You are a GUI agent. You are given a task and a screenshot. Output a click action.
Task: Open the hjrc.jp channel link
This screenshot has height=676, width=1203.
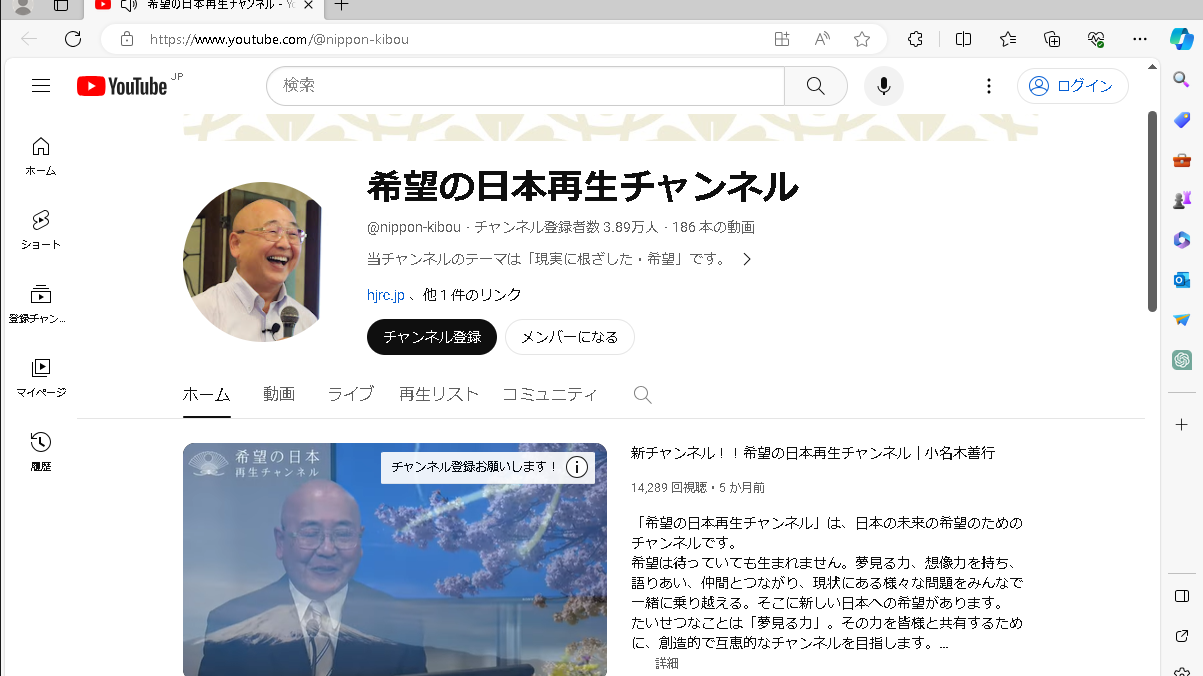pyautogui.click(x=386, y=294)
